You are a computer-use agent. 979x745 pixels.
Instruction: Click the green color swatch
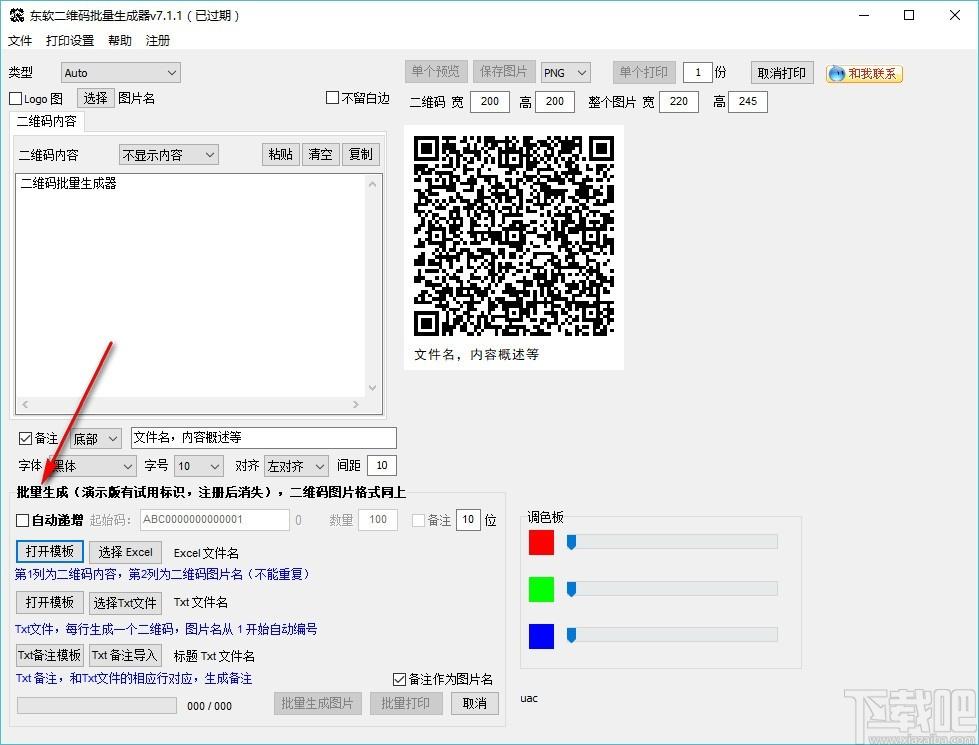coord(541,589)
